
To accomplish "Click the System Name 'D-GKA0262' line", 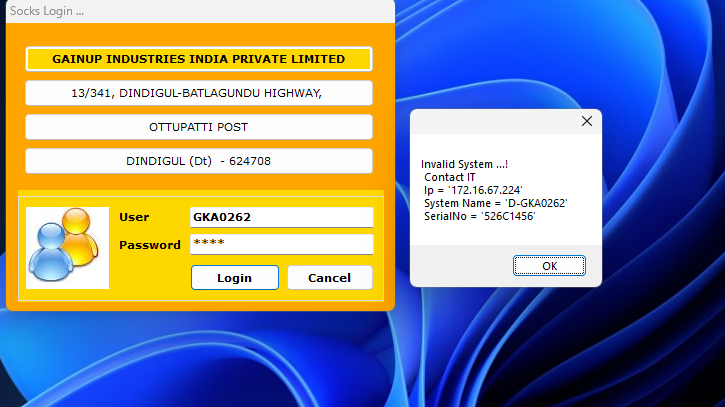I will (494, 203).
